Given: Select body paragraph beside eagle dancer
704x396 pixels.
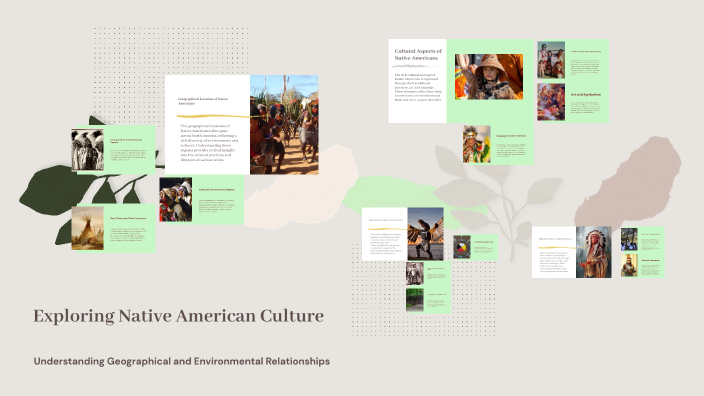Looking at the screenshot, I should [x=385, y=243].
